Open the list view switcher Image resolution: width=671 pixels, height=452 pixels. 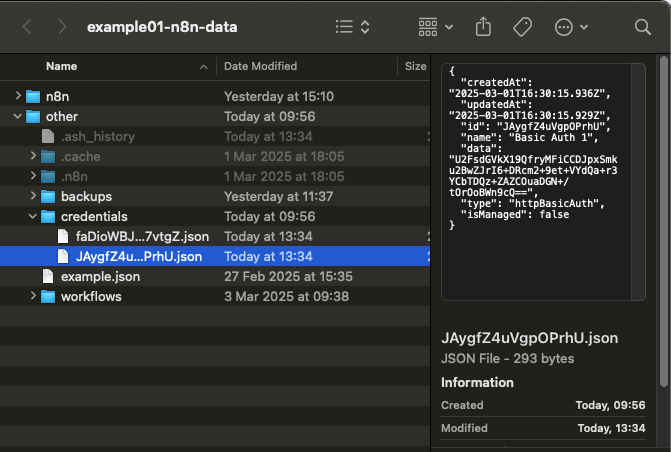352,27
